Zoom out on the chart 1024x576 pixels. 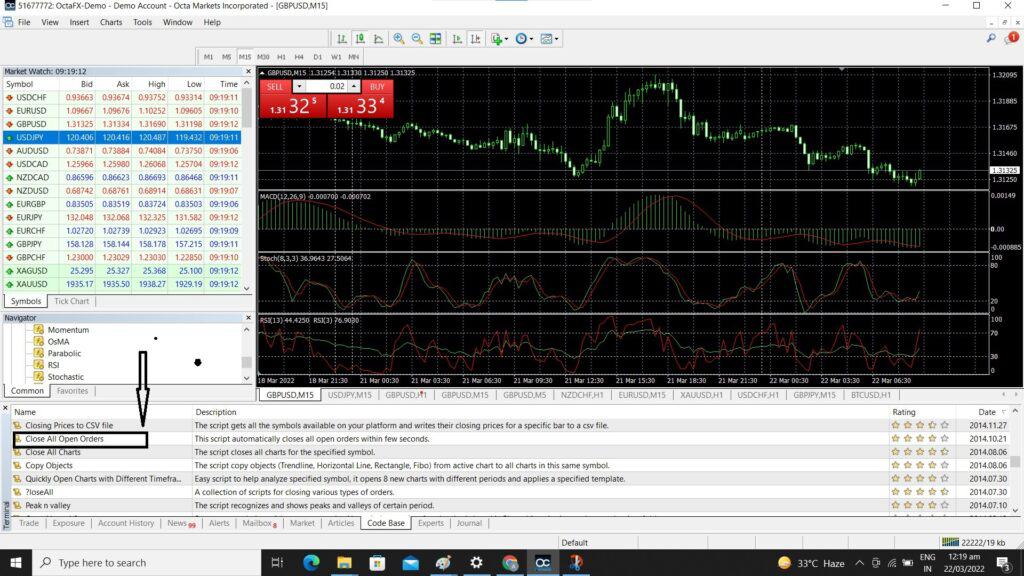pos(417,39)
